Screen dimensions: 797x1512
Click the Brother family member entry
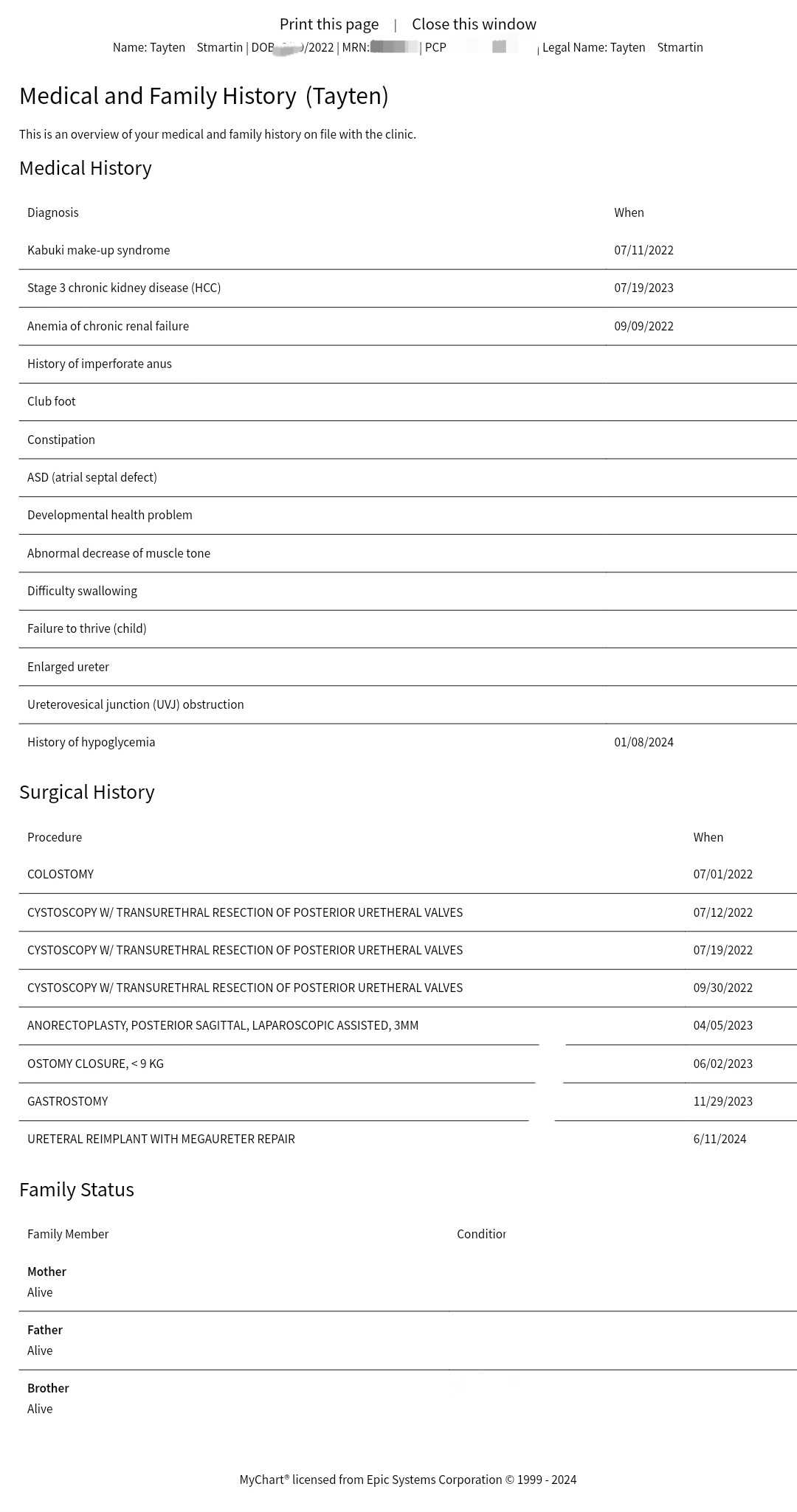tap(49, 1388)
